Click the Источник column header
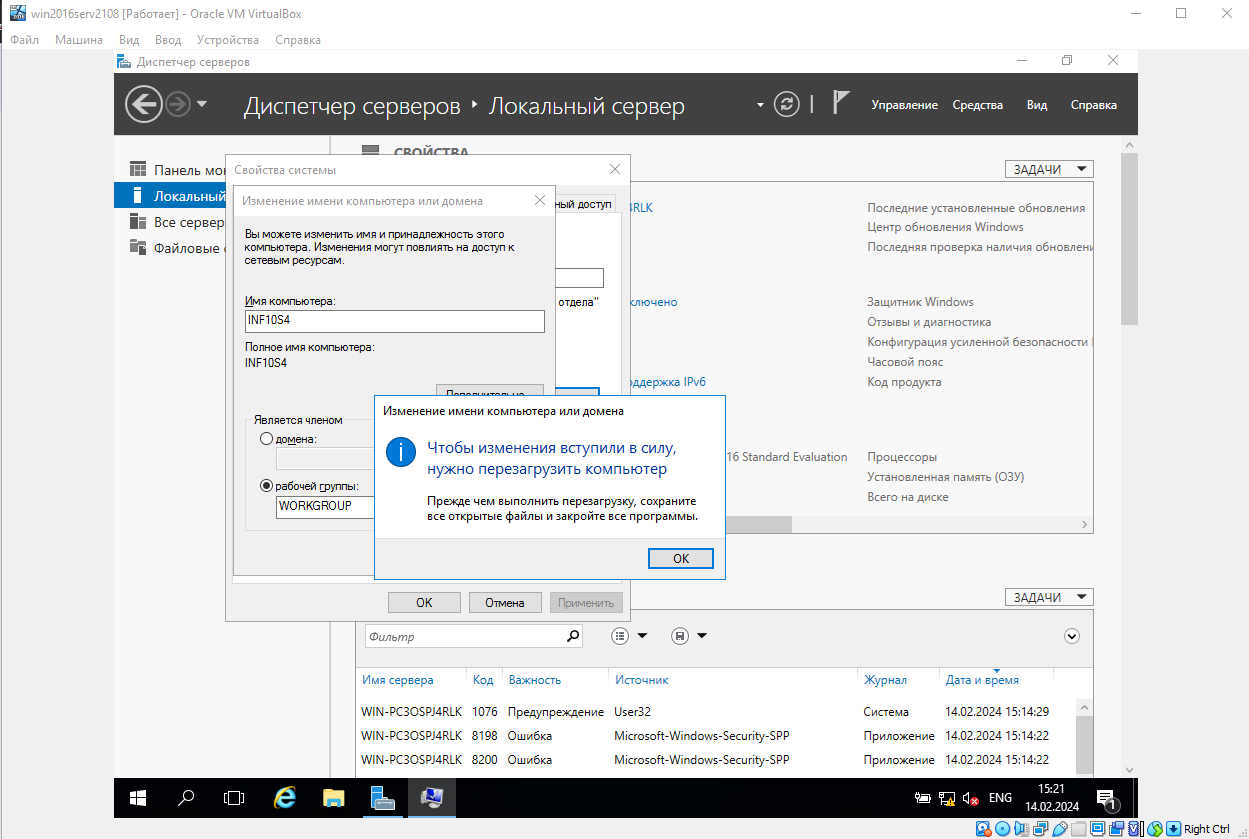This screenshot has width=1249, height=839. [x=641, y=680]
